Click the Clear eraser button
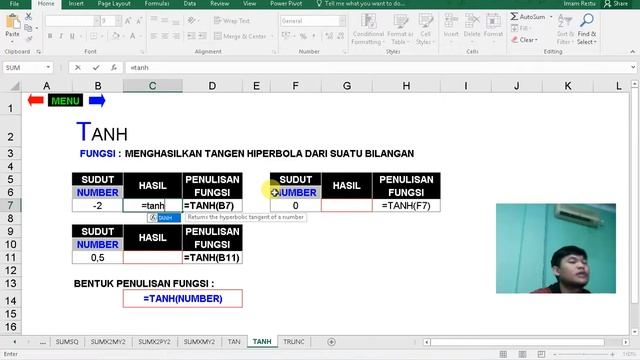 (x=524, y=40)
